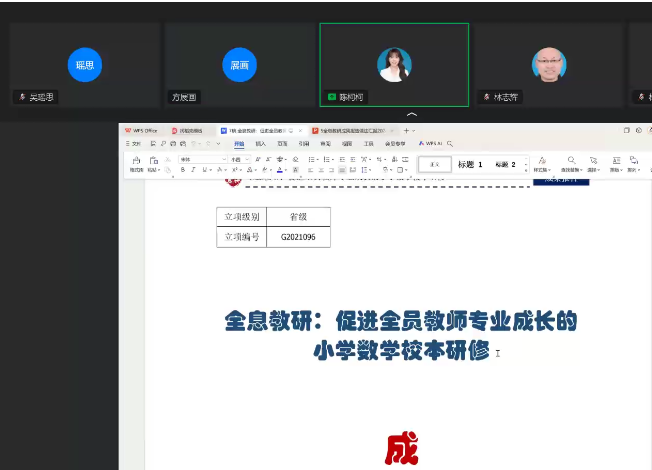
Task: Apply the 标题 1 heading style
Action: point(470,164)
